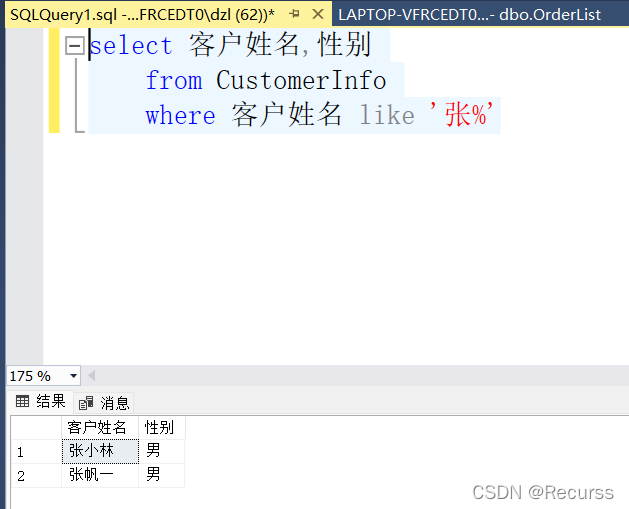Click the results grid icon

tap(22, 401)
